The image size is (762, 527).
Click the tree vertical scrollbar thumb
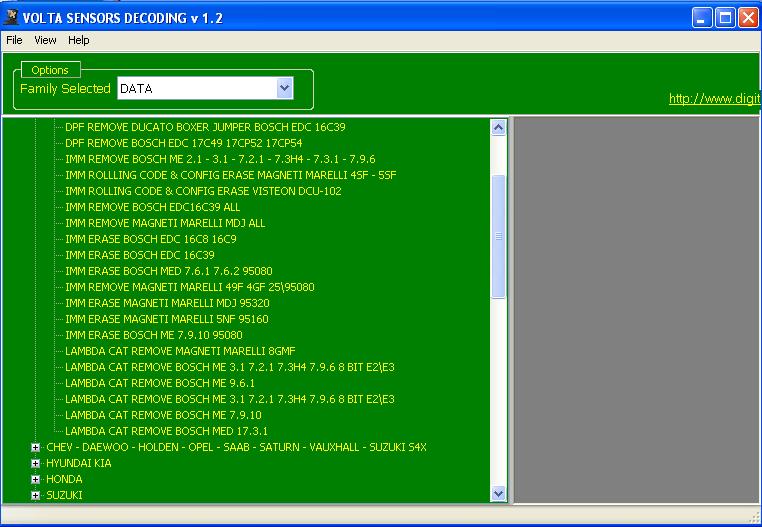coord(499,236)
